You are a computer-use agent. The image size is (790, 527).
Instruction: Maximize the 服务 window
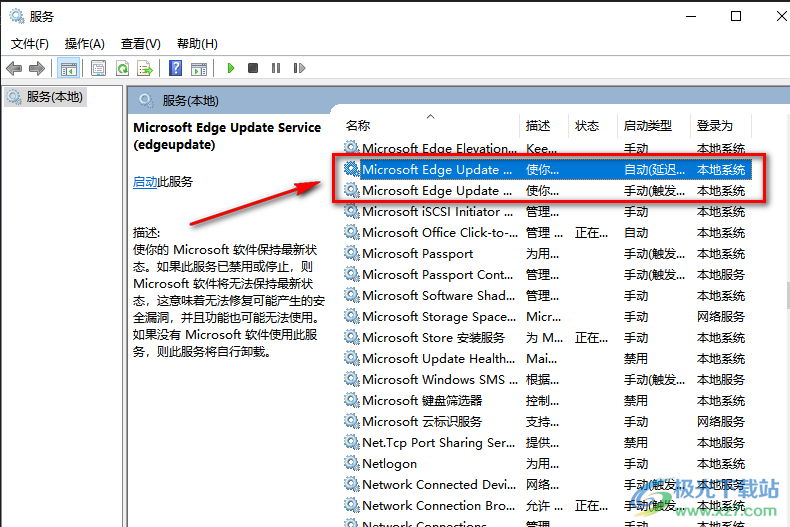[736, 16]
